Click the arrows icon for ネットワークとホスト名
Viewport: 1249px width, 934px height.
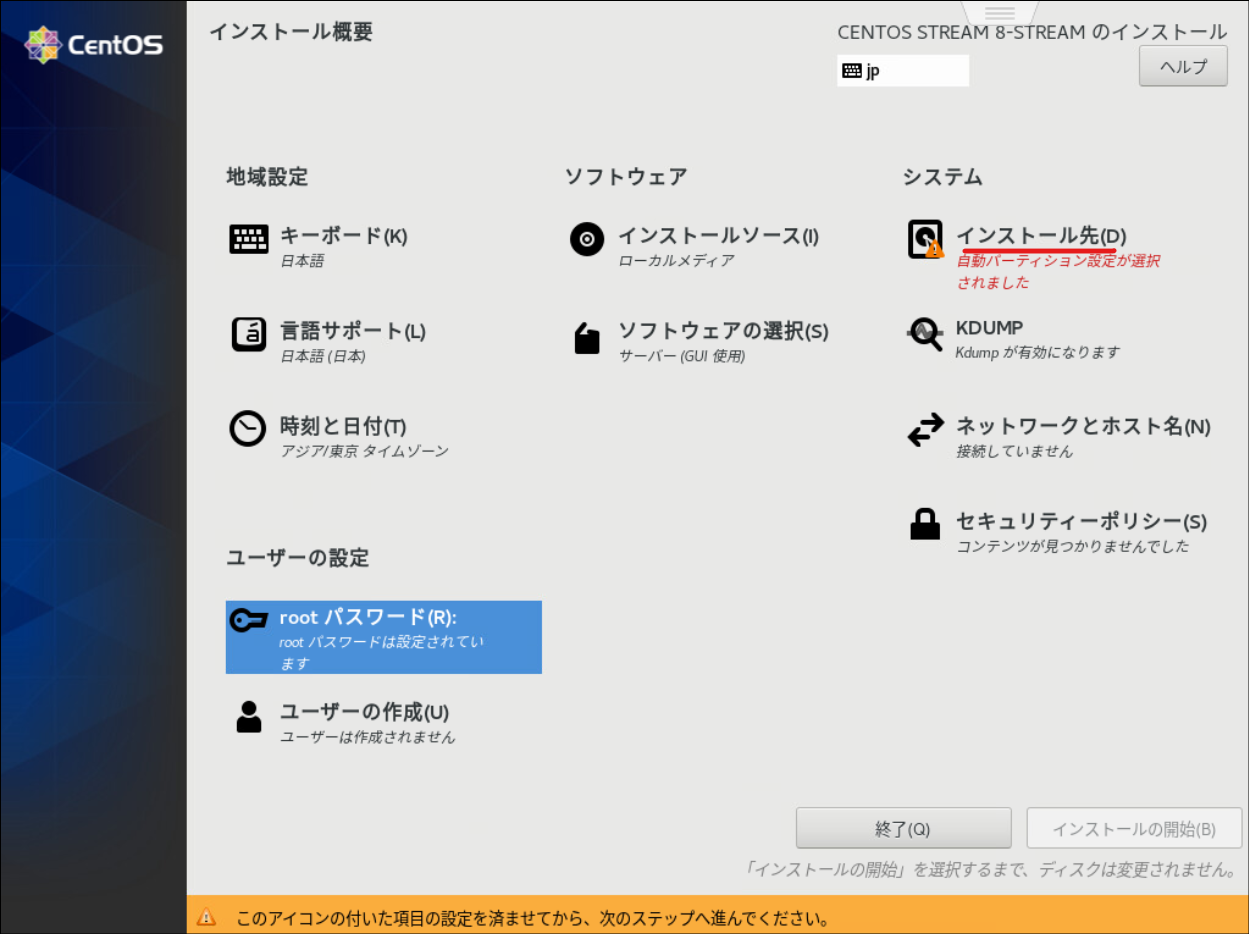coord(925,430)
